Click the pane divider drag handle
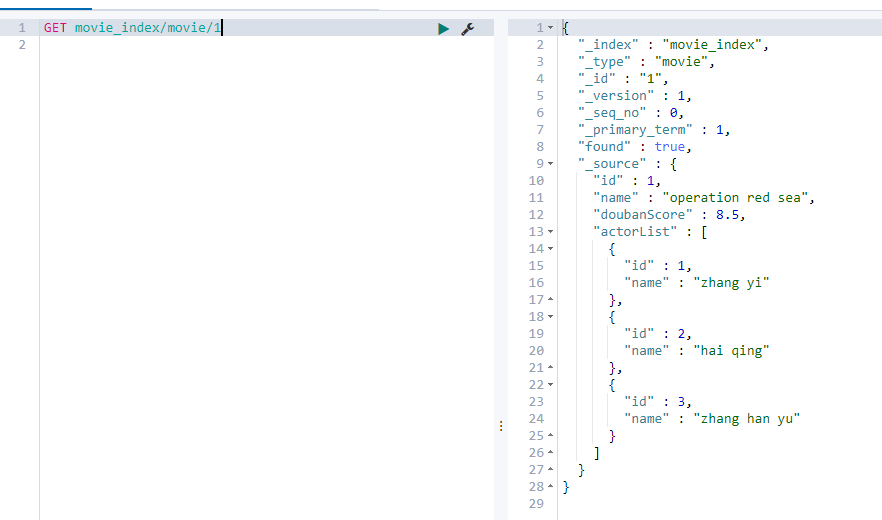Image resolution: width=882 pixels, height=520 pixels. coord(501,426)
